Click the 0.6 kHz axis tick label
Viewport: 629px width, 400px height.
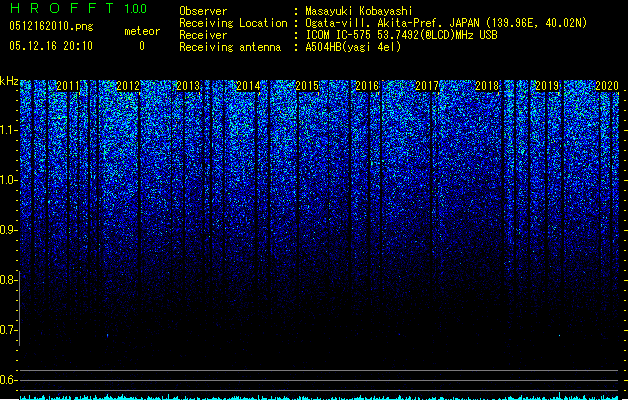tap(9, 380)
